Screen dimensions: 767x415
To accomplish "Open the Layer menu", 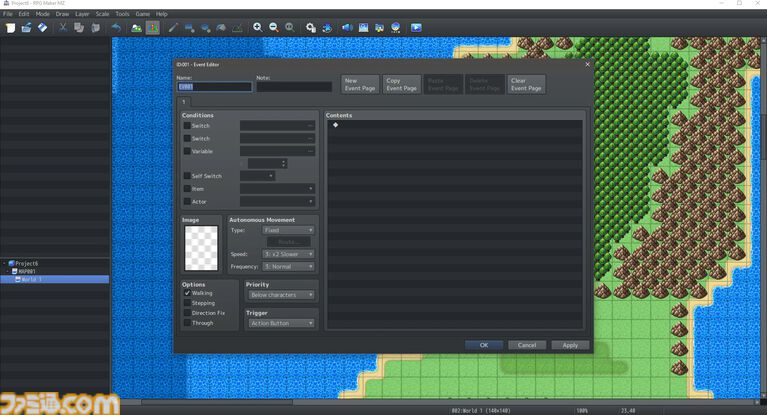I will (82, 14).
